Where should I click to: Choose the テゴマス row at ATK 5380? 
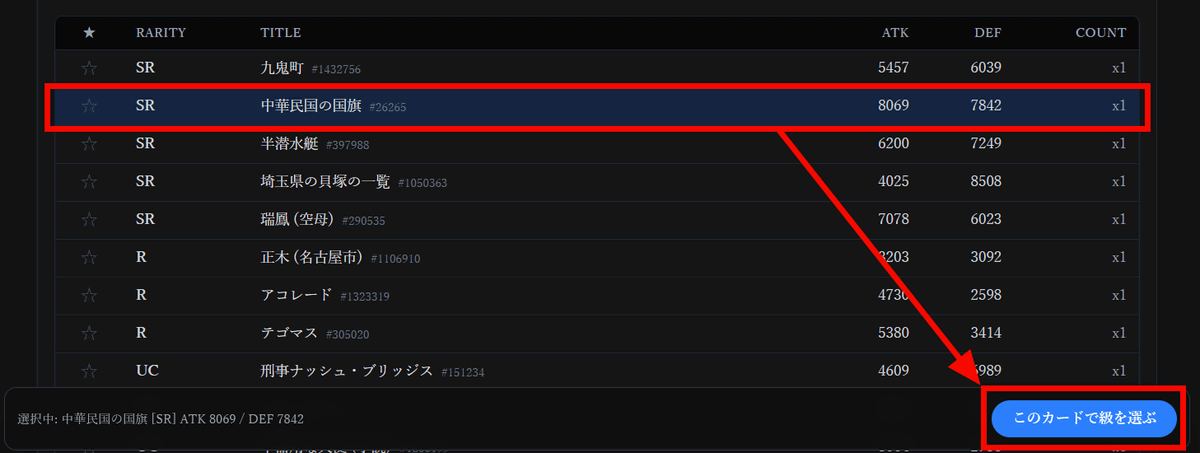597,333
